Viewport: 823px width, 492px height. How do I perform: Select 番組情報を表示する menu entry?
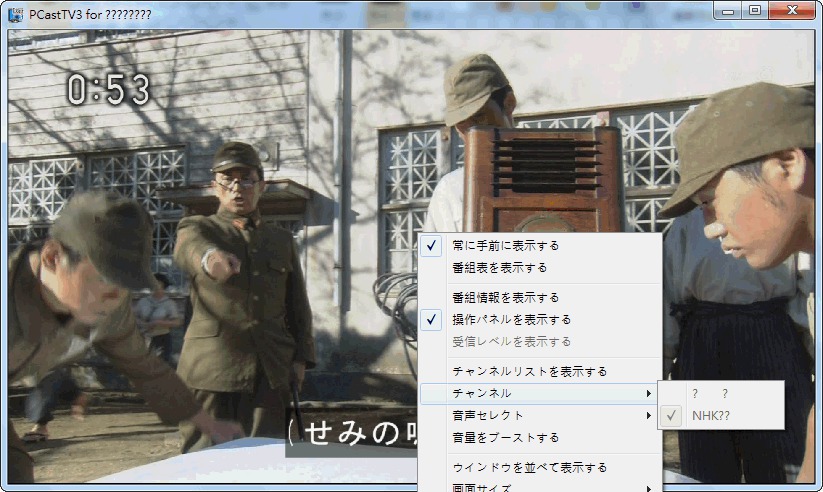(x=505, y=298)
